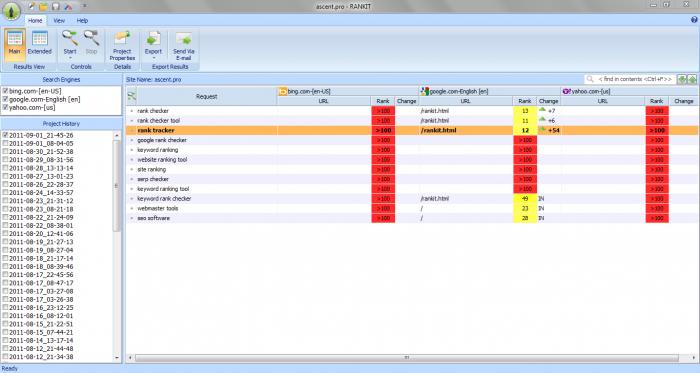Expand the rank checker tool row
This screenshot has height=373, width=700.
coord(132,120)
